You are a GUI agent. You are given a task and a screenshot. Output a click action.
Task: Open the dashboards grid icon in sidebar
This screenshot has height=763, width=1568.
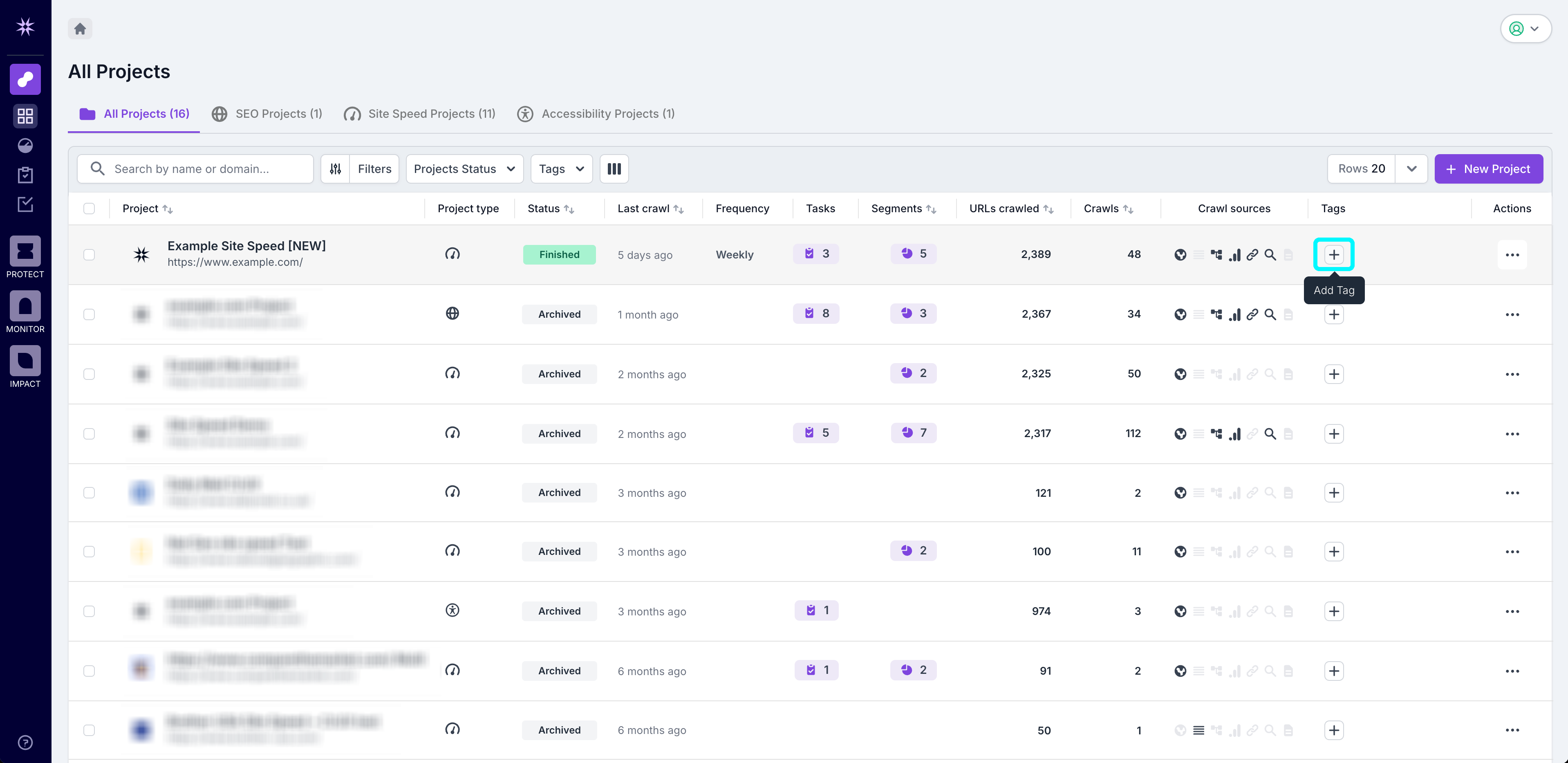pos(25,116)
